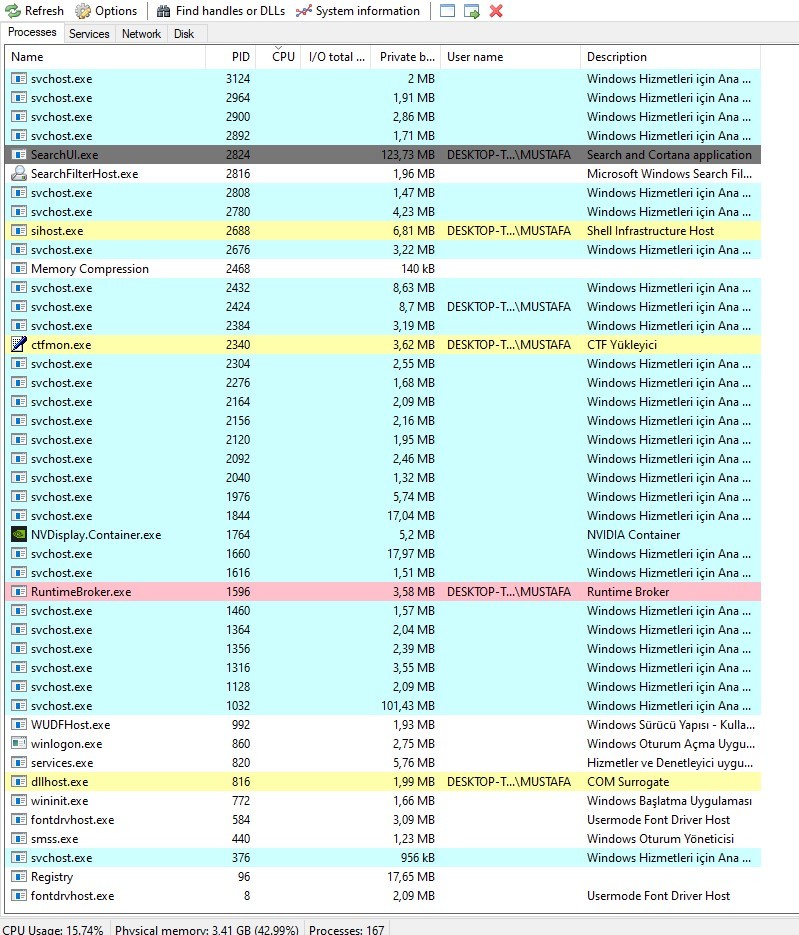This screenshot has width=799, height=935.
Task: Select the SearchUI.exe process name
Action: pyautogui.click(x=64, y=155)
